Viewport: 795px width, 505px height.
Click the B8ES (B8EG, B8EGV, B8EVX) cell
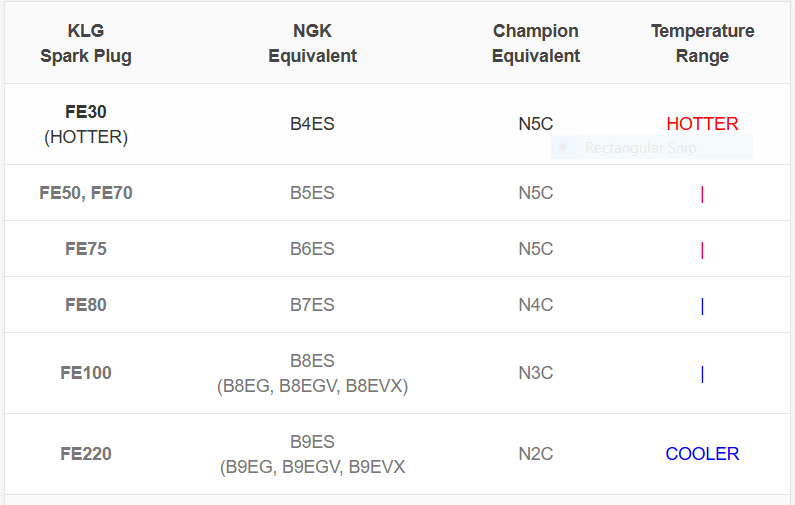[x=312, y=373]
